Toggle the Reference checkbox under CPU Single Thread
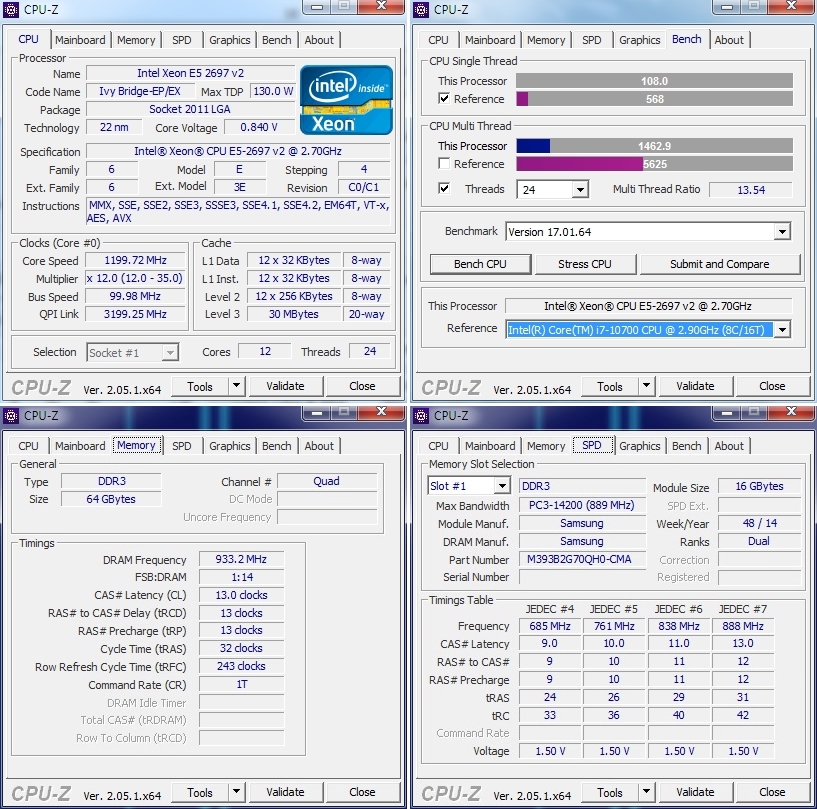The width and height of the screenshot is (817, 809). pos(444,98)
